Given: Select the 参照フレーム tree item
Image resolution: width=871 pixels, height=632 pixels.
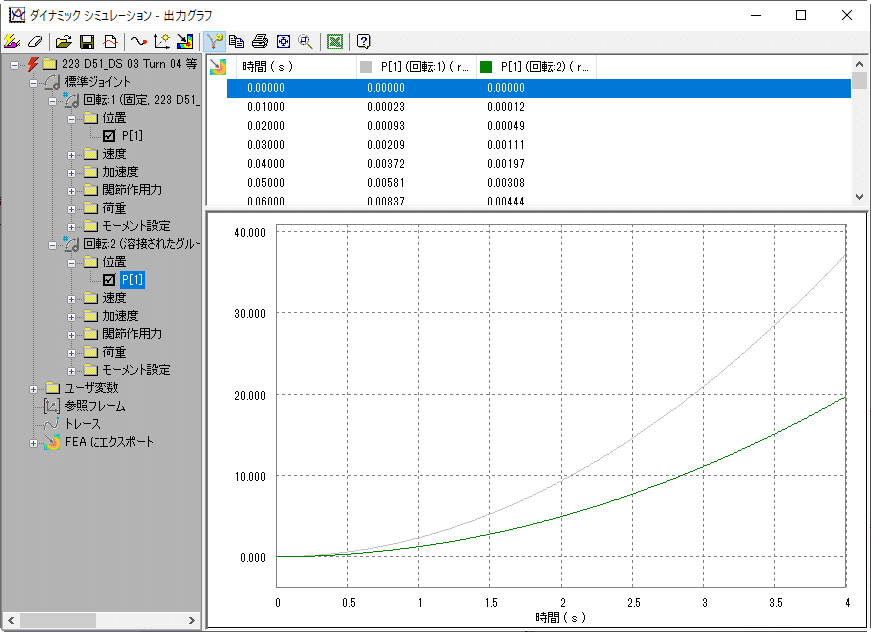Looking at the screenshot, I should point(95,406).
